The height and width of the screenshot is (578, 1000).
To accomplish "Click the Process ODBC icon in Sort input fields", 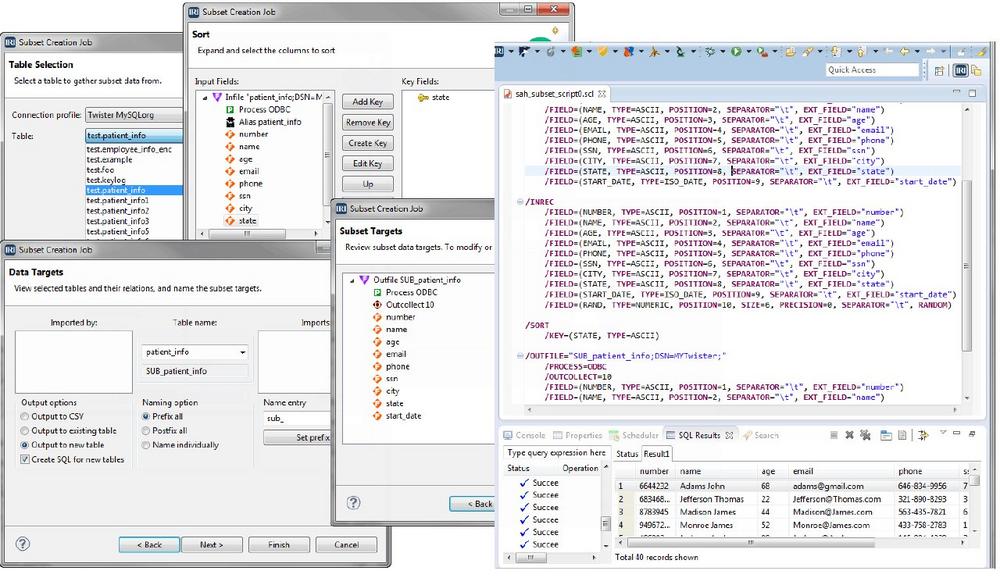I will tap(229, 108).
